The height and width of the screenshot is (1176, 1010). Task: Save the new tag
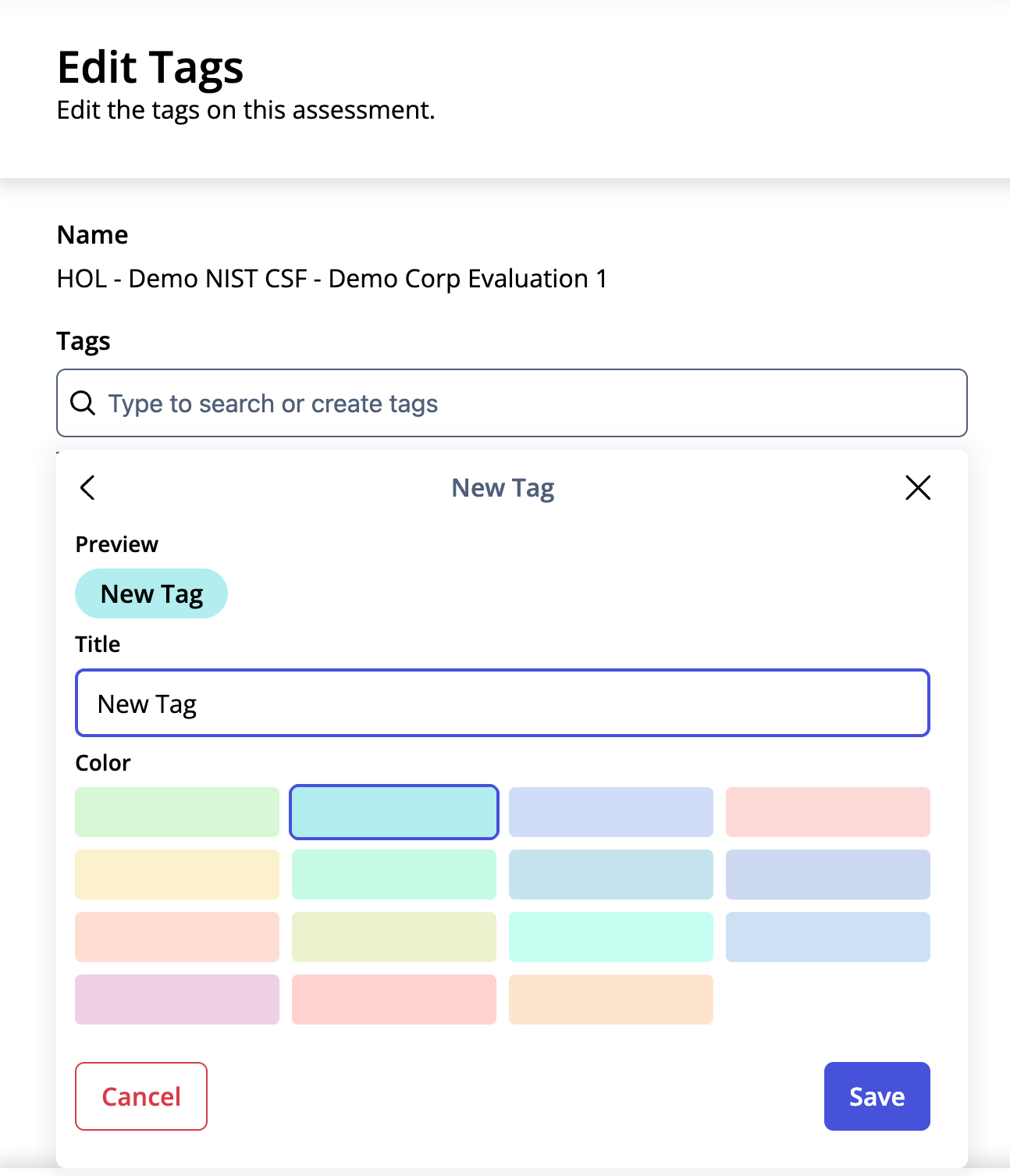point(877,1096)
